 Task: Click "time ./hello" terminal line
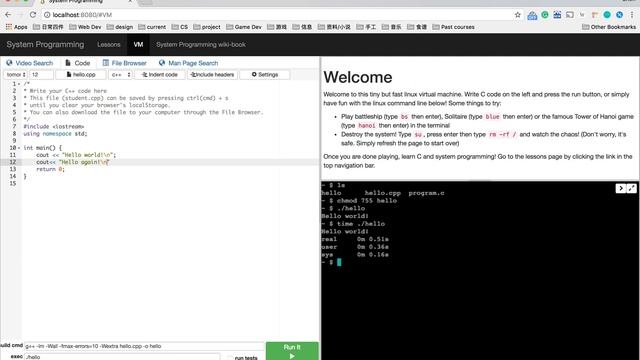(x=361, y=224)
